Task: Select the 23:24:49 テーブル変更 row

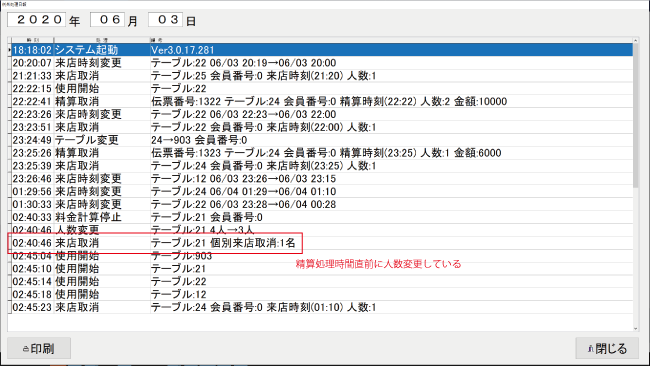Action: [322, 140]
